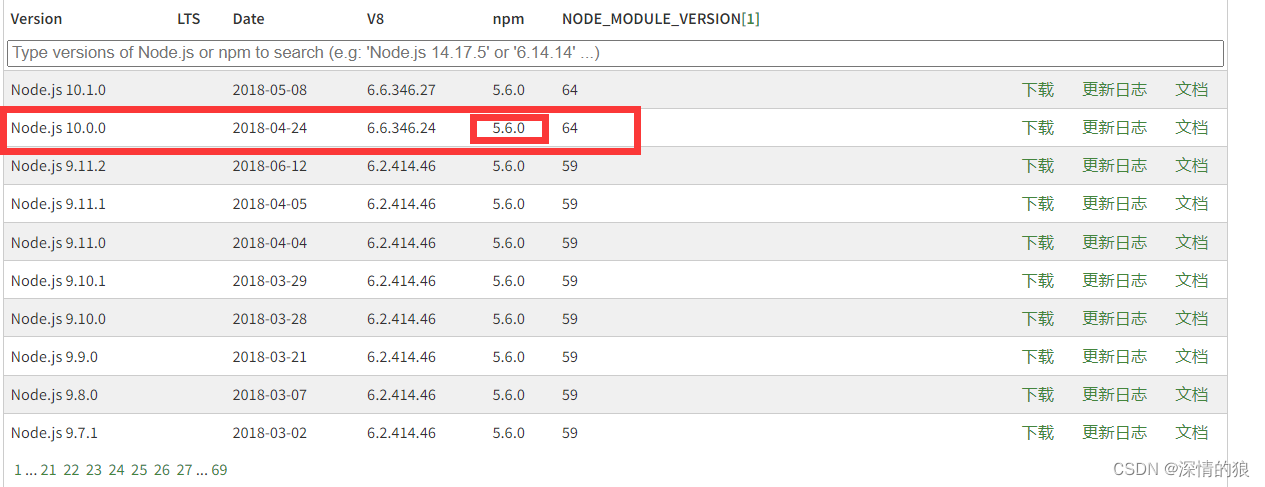Open 下载 link for Node.js 9.11.1
1265x487 pixels.
1038,204
